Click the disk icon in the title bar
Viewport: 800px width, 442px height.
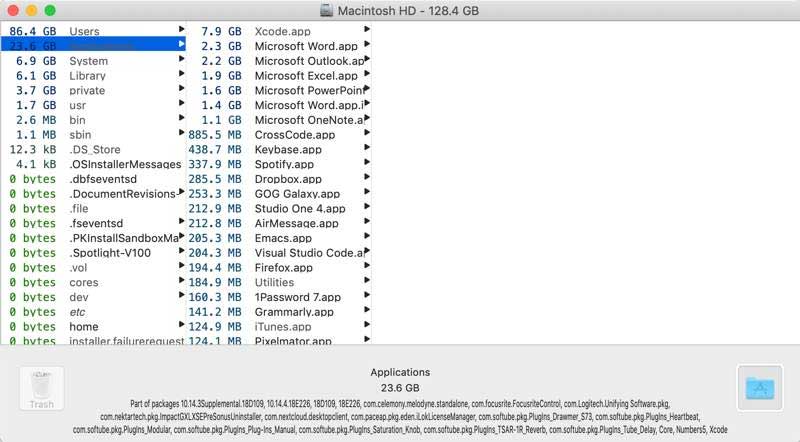coord(327,10)
